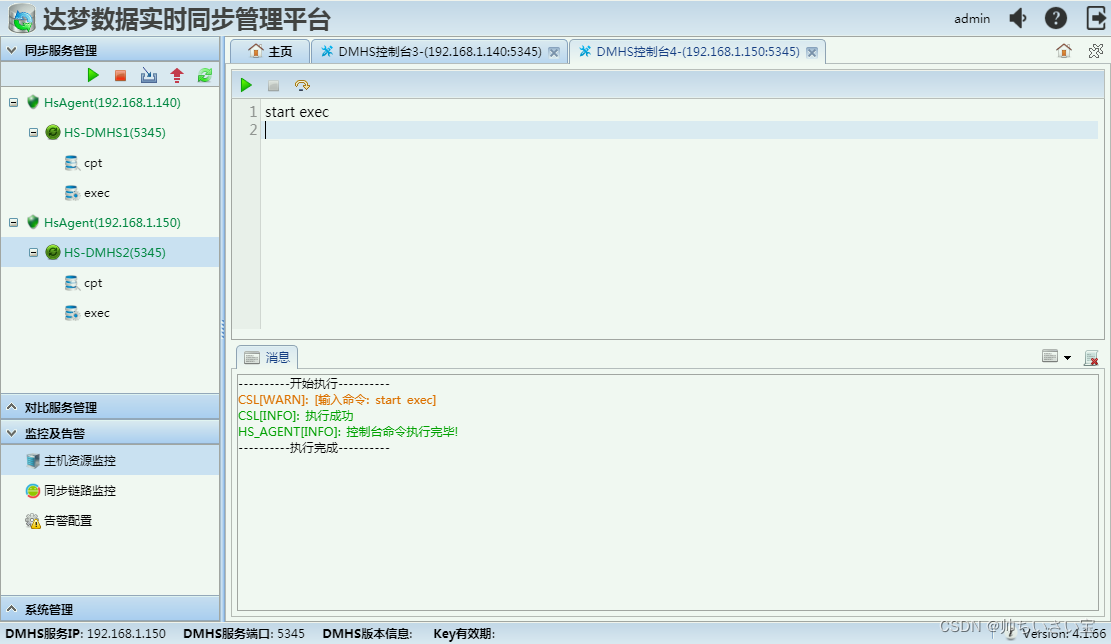The height and width of the screenshot is (644, 1111).
Task: Click the speaker sound icon in header
Action: [1018, 18]
